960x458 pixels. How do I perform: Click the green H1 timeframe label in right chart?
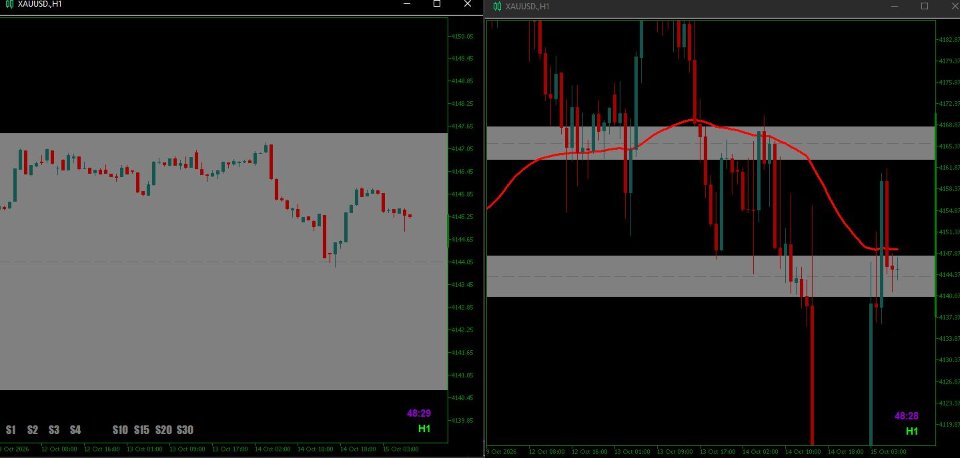click(912, 431)
